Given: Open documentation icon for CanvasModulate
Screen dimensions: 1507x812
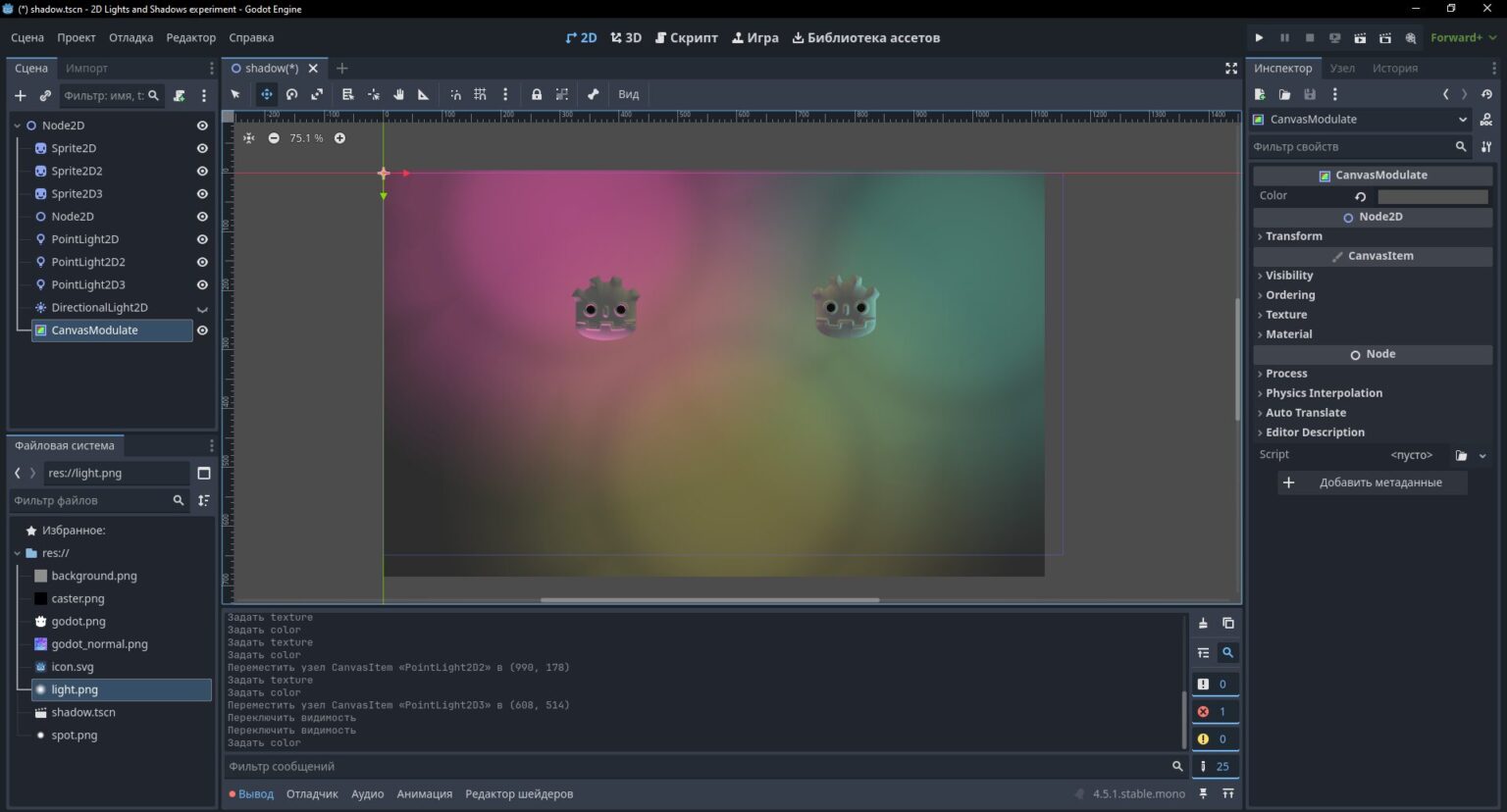Looking at the screenshot, I should point(1486,119).
